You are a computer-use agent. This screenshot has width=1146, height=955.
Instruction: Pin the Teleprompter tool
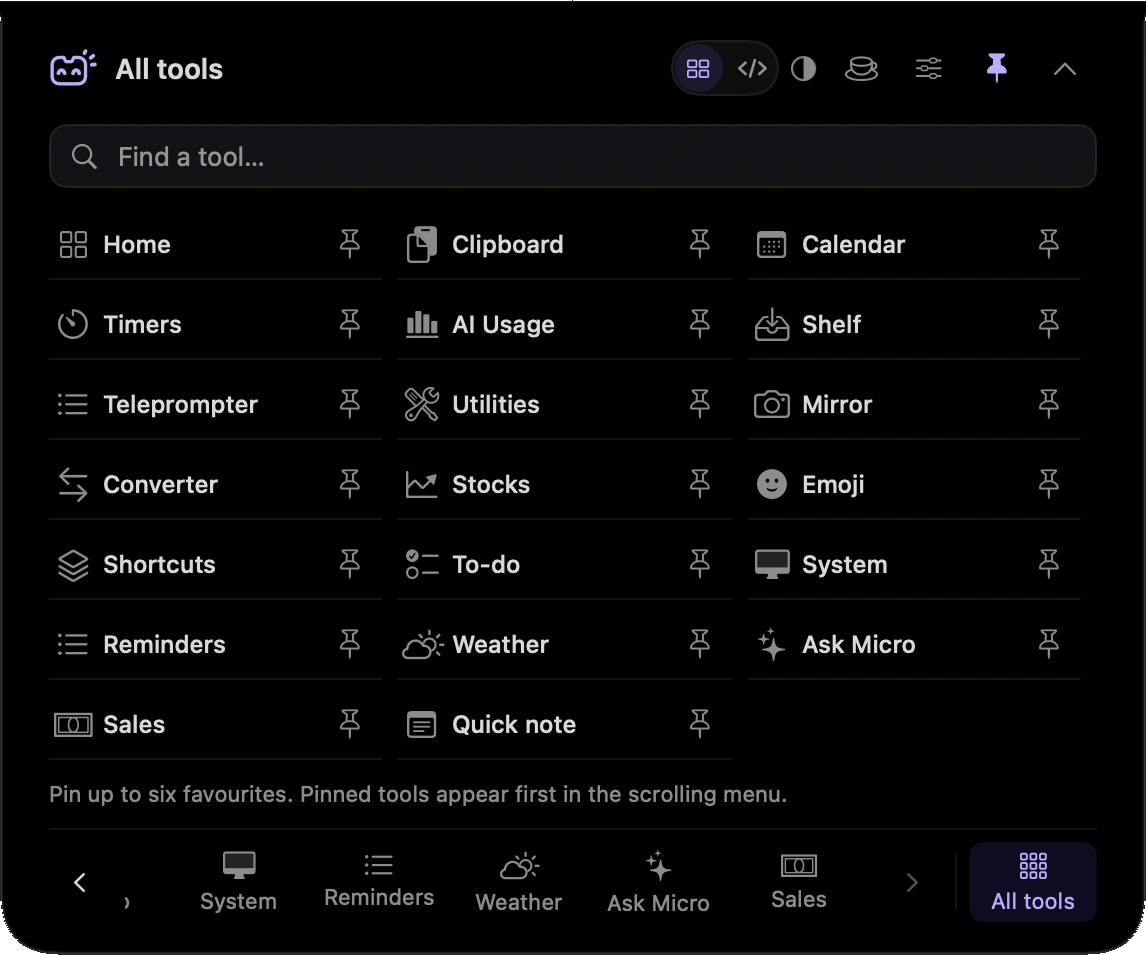350,403
